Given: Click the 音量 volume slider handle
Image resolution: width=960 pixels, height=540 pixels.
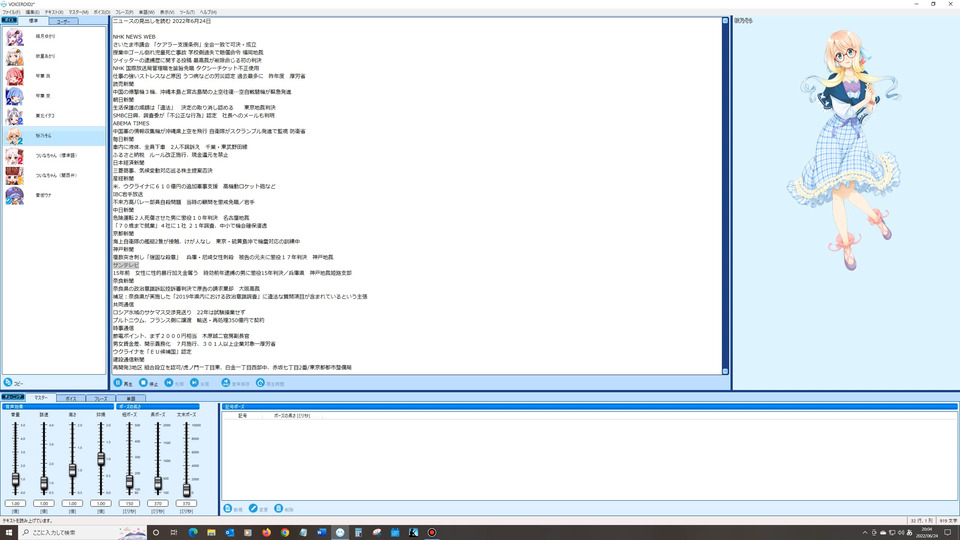Looking at the screenshot, I should [15, 479].
